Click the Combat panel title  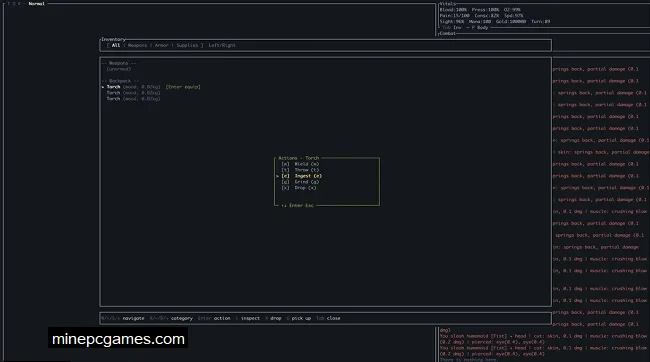(448, 34)
